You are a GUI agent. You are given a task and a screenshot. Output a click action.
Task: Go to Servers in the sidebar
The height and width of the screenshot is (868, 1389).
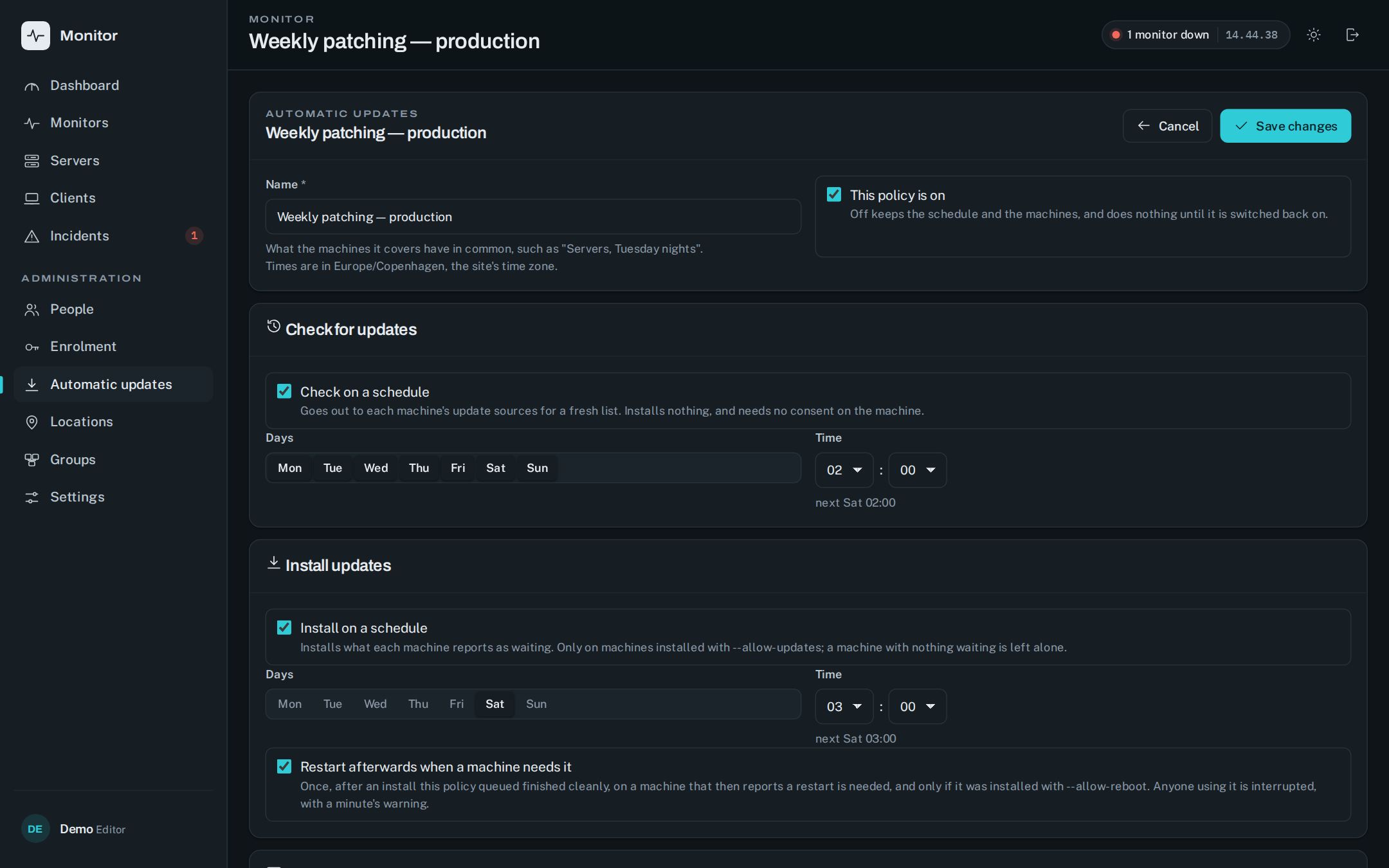(x=113, y=161)
